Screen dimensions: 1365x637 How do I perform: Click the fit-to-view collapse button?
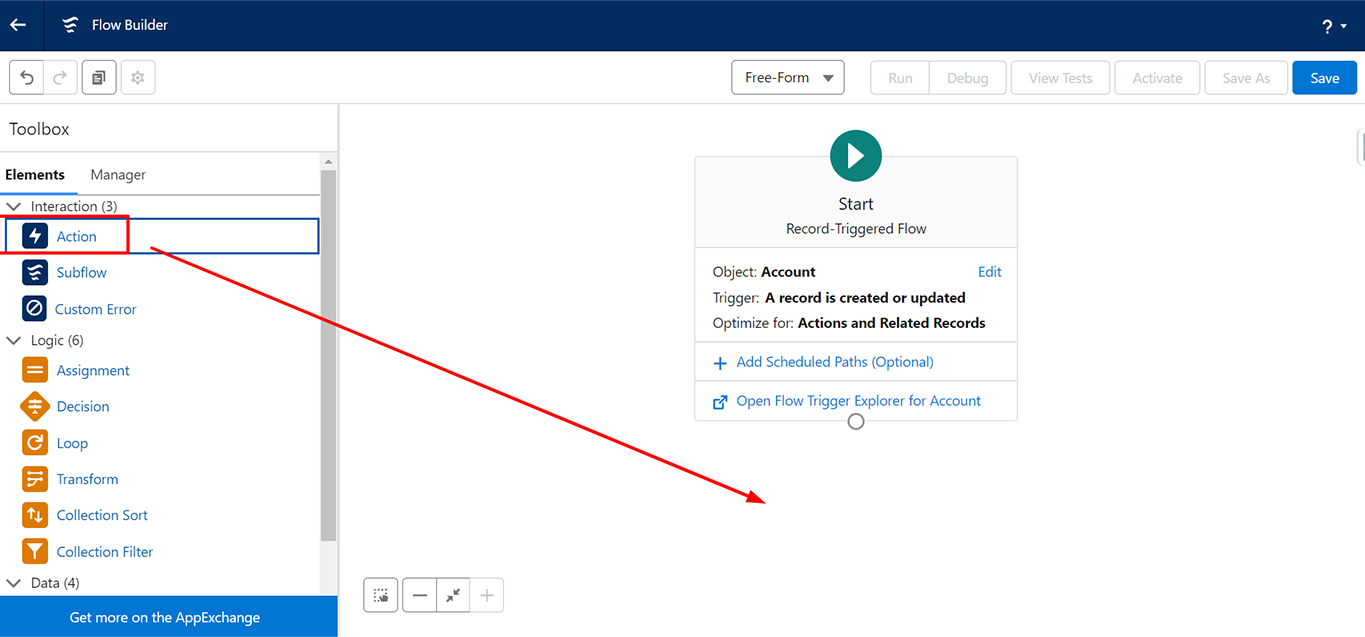pos(453,595)
